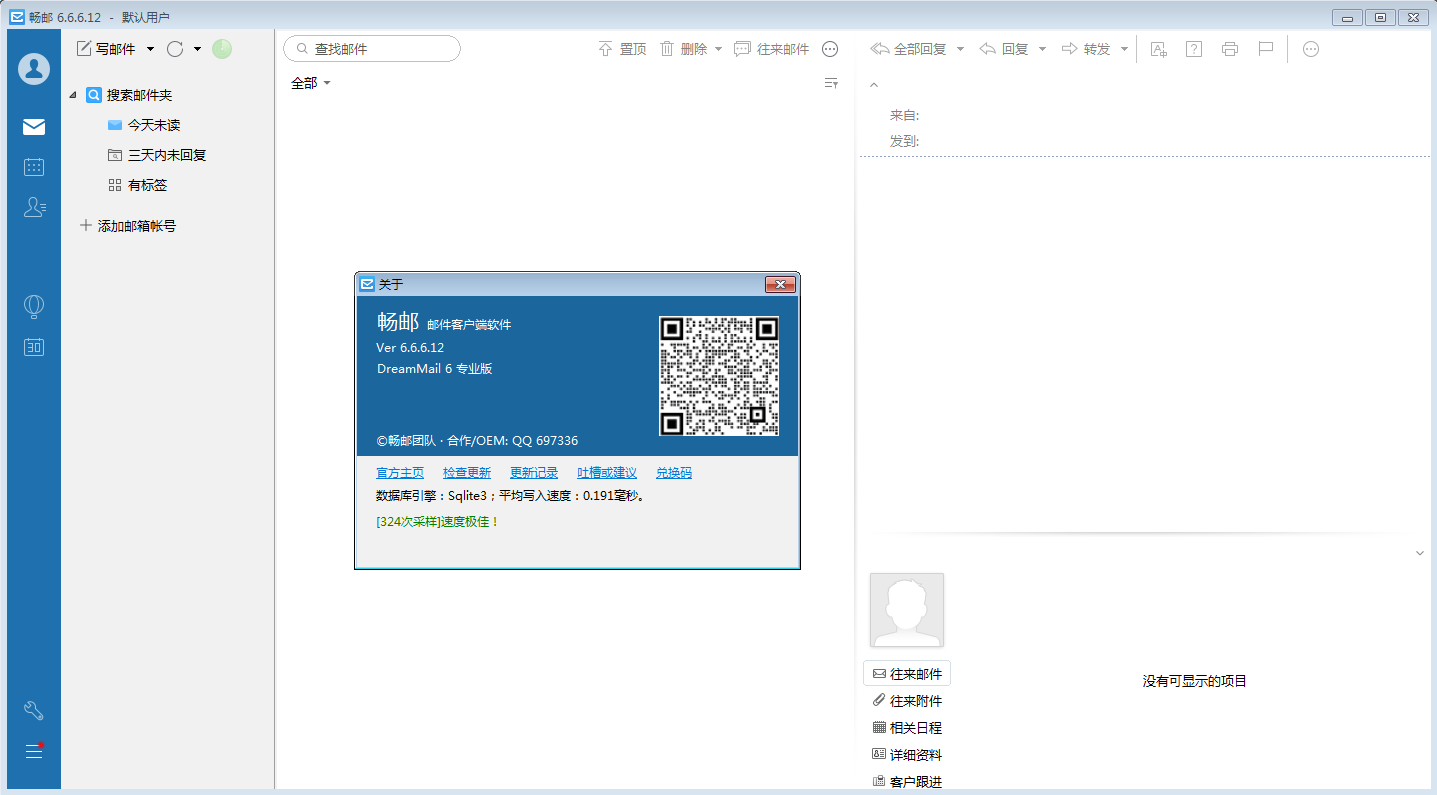Viewport: 1437px width, 795px height.
Task: Open the 全部 filter dropdown
Action: (x=310, y=83)
